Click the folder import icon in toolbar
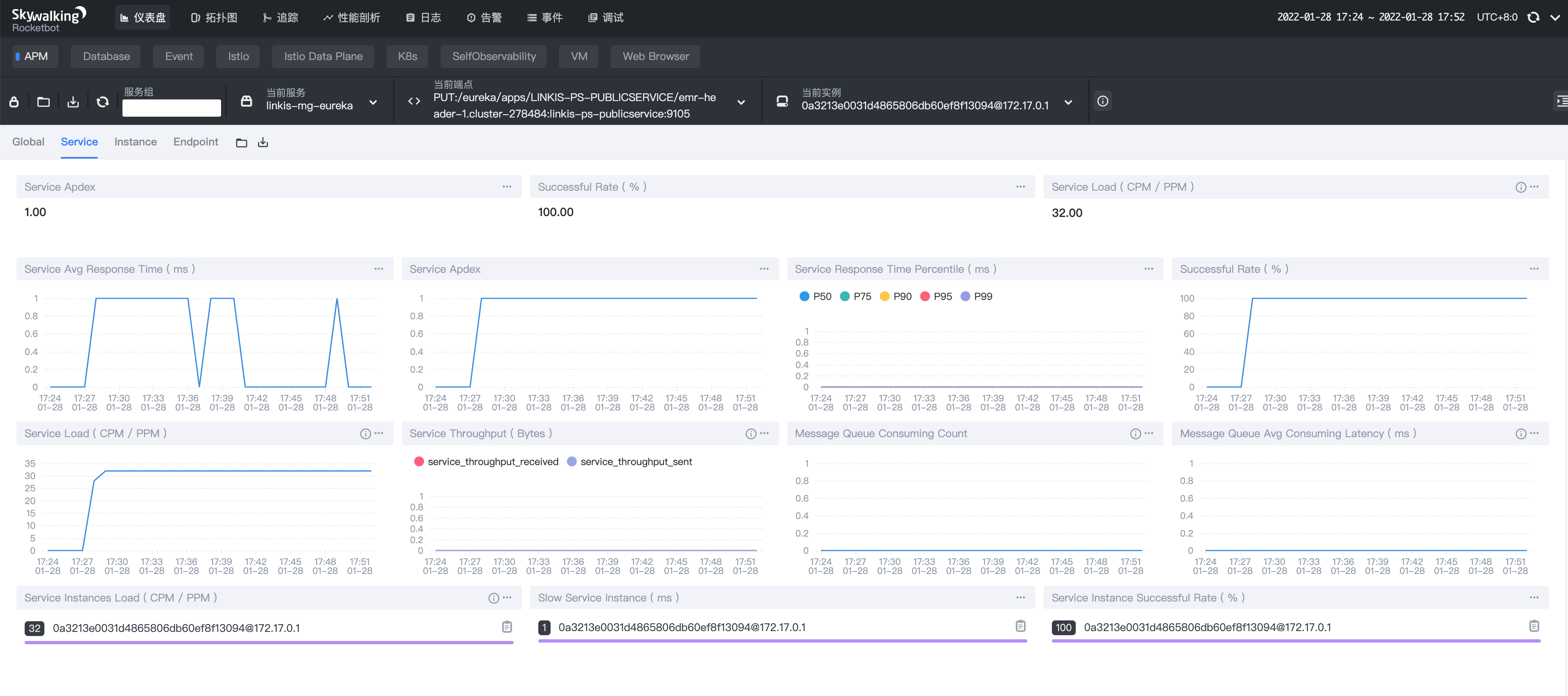 click(x=43, y=101)
